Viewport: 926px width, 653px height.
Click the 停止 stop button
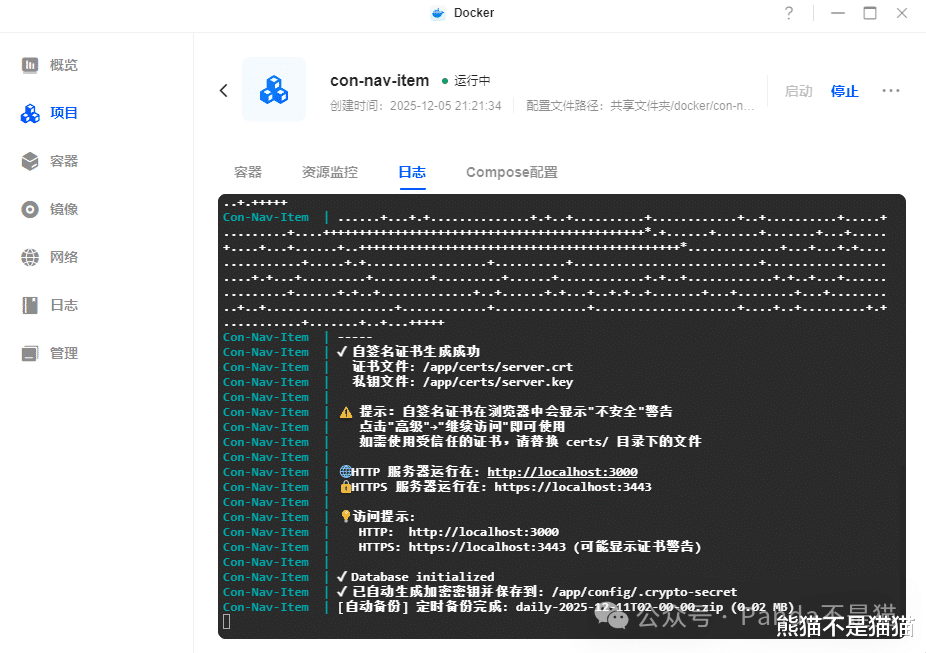845,92
